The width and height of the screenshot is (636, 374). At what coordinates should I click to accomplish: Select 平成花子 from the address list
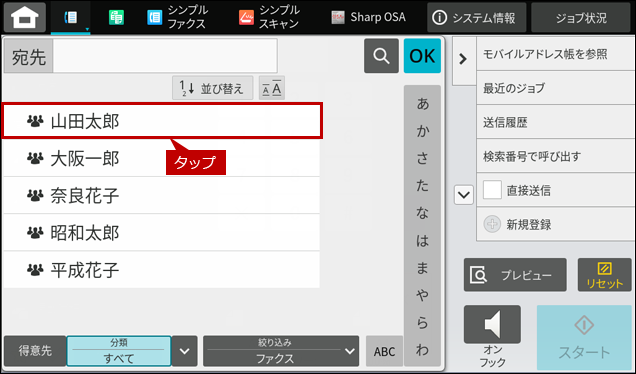pos(161,270)
